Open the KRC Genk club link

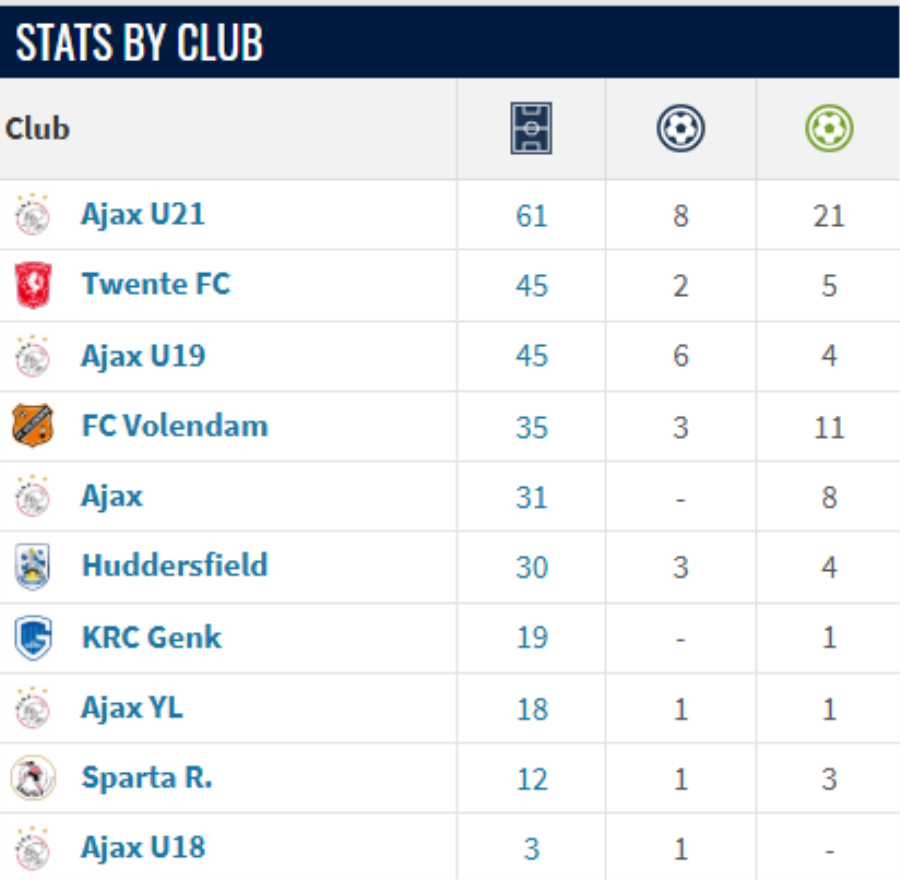pos(152,637)
